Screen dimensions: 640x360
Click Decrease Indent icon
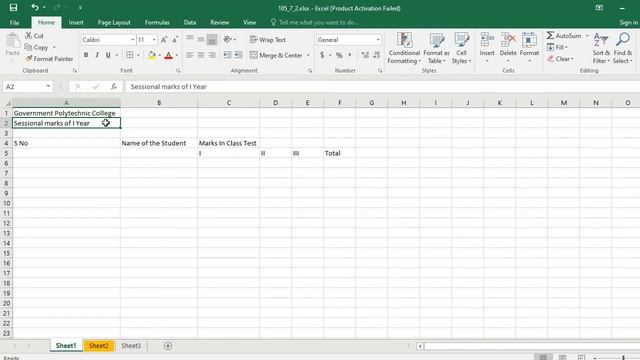tap(227, 55)
